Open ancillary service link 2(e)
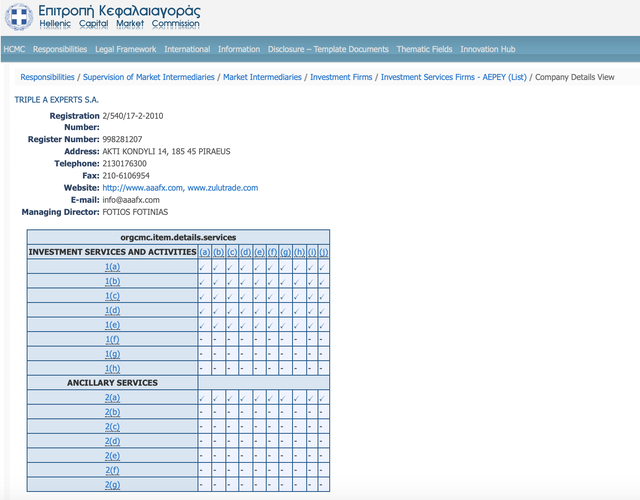 point(113,456)
